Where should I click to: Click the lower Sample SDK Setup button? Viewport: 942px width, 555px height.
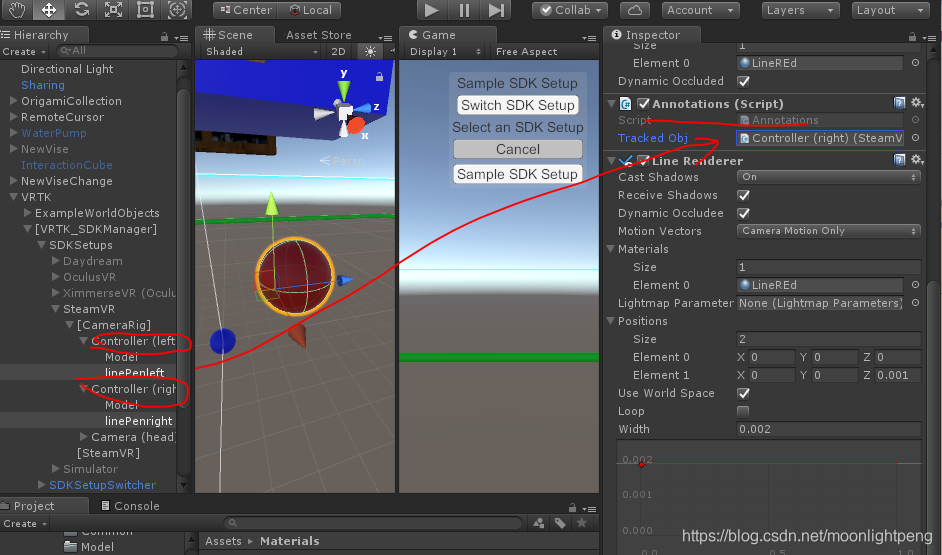[518, 174]
